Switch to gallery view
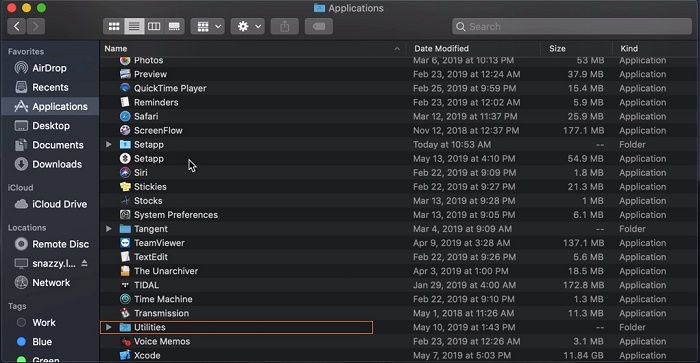The height and width of the screenshot is (363, 700). click(174, 26)
